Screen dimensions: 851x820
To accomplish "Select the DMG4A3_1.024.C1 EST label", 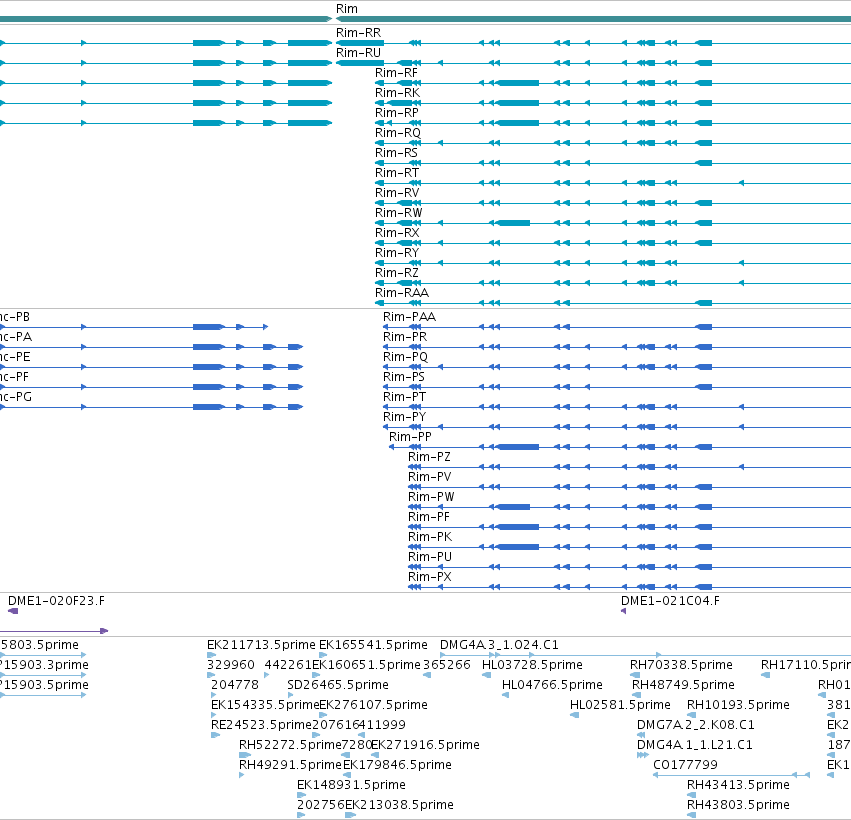I will [499, 645].
